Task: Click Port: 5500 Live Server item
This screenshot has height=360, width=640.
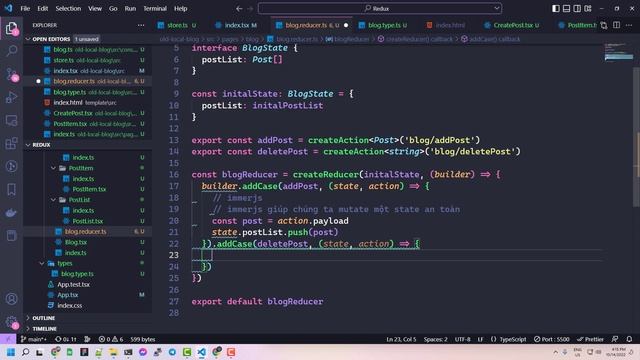Action: coord(551,339)
